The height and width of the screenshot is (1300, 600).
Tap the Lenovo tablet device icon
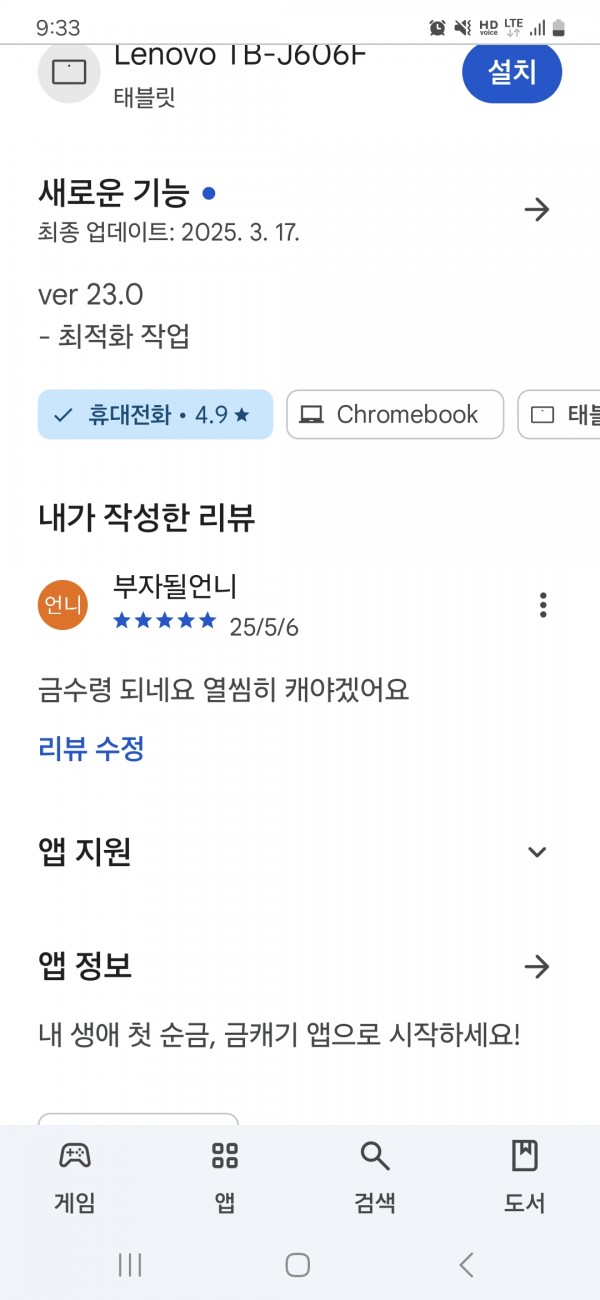(x=69, y=72)
